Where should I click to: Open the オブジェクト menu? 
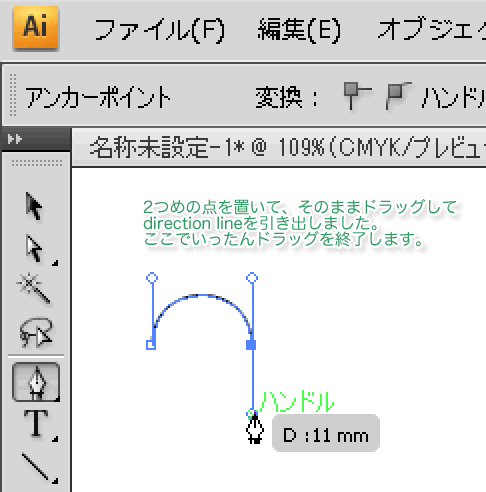click(x=432, y=29)
